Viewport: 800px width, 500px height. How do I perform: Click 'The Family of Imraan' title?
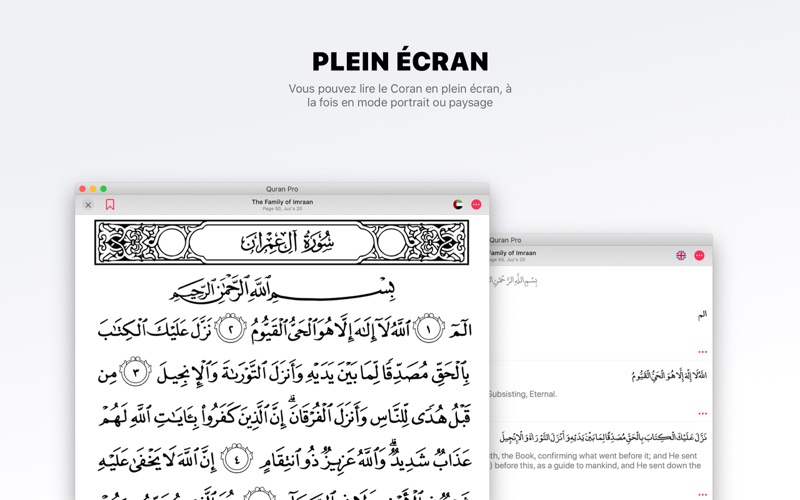point(282,202)
